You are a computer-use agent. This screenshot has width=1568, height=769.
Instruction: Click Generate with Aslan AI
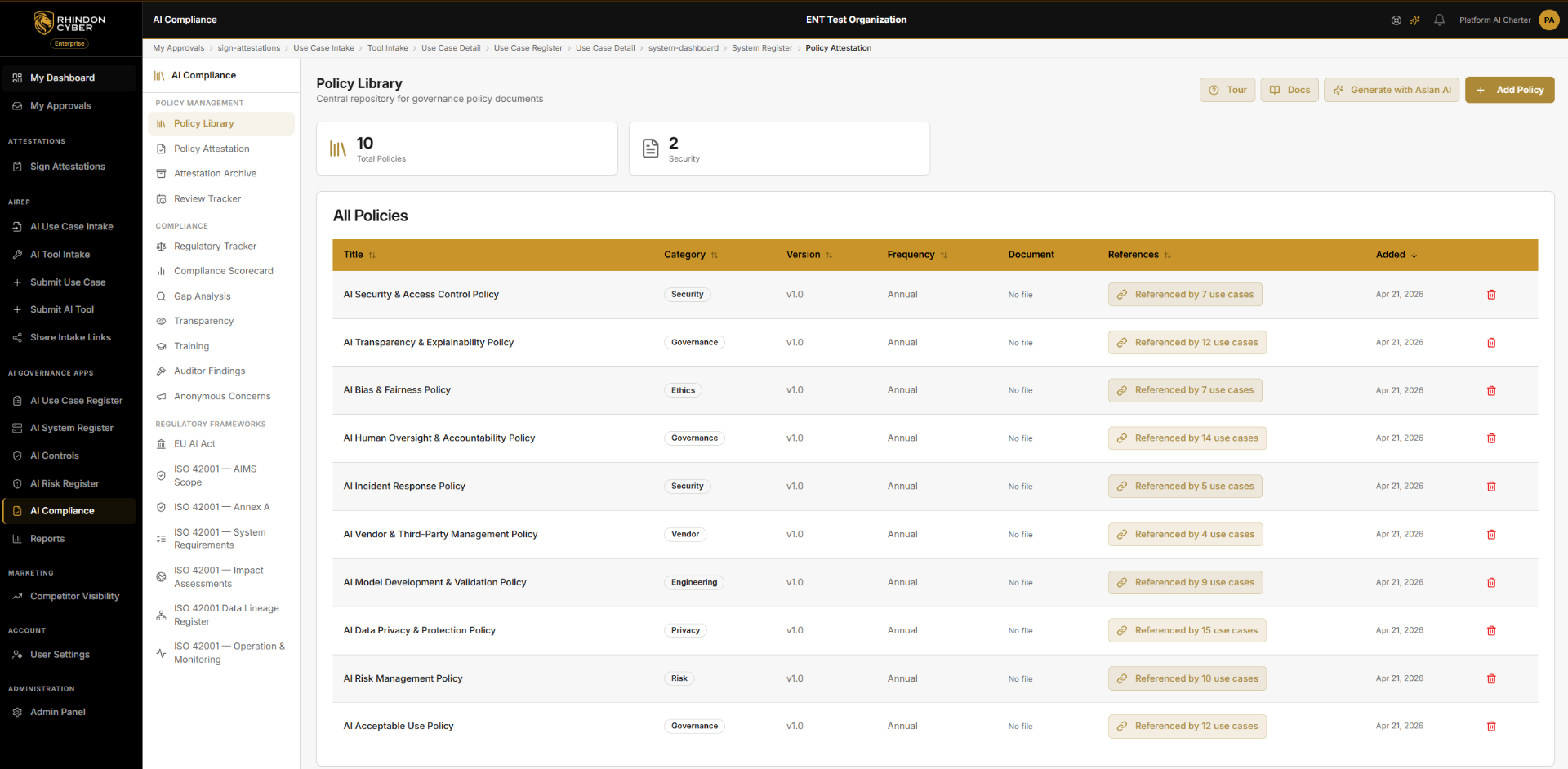tap(1392, 90)
